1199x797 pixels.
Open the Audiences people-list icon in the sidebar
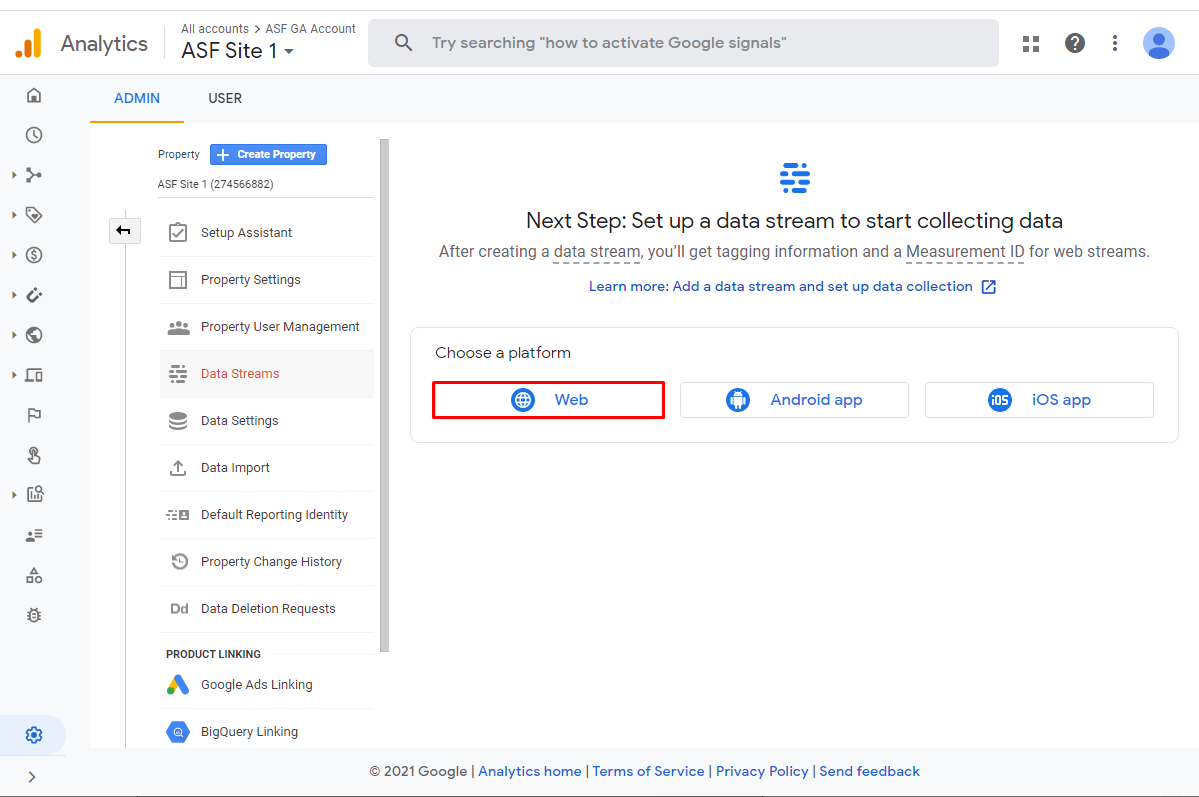[x=34, y=535]
